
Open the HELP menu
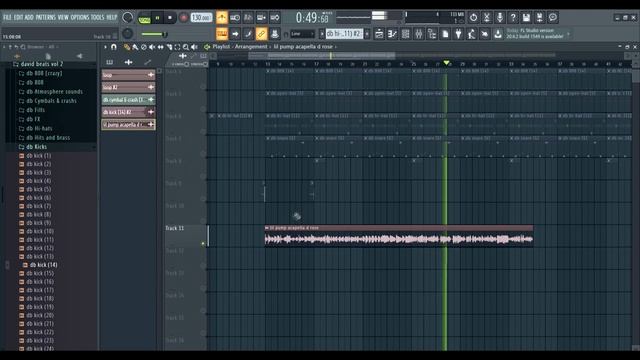point(111,17)
